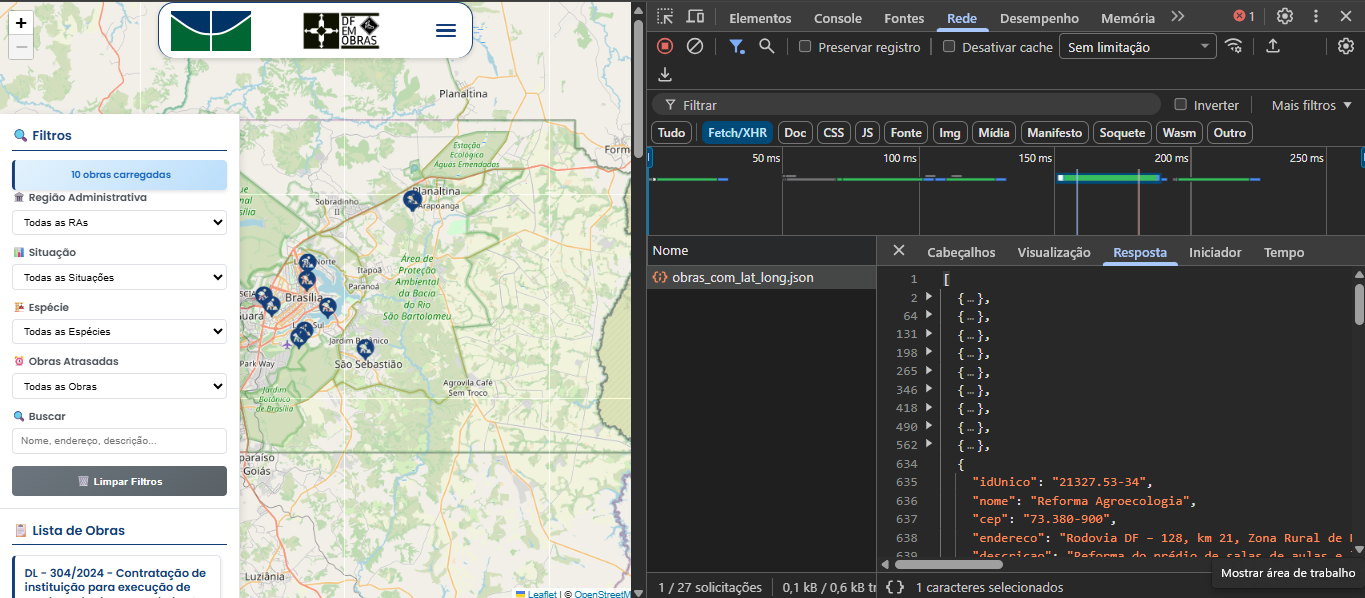
Task: Toggle the CSS type filter
Action: [x=834, y=132]
